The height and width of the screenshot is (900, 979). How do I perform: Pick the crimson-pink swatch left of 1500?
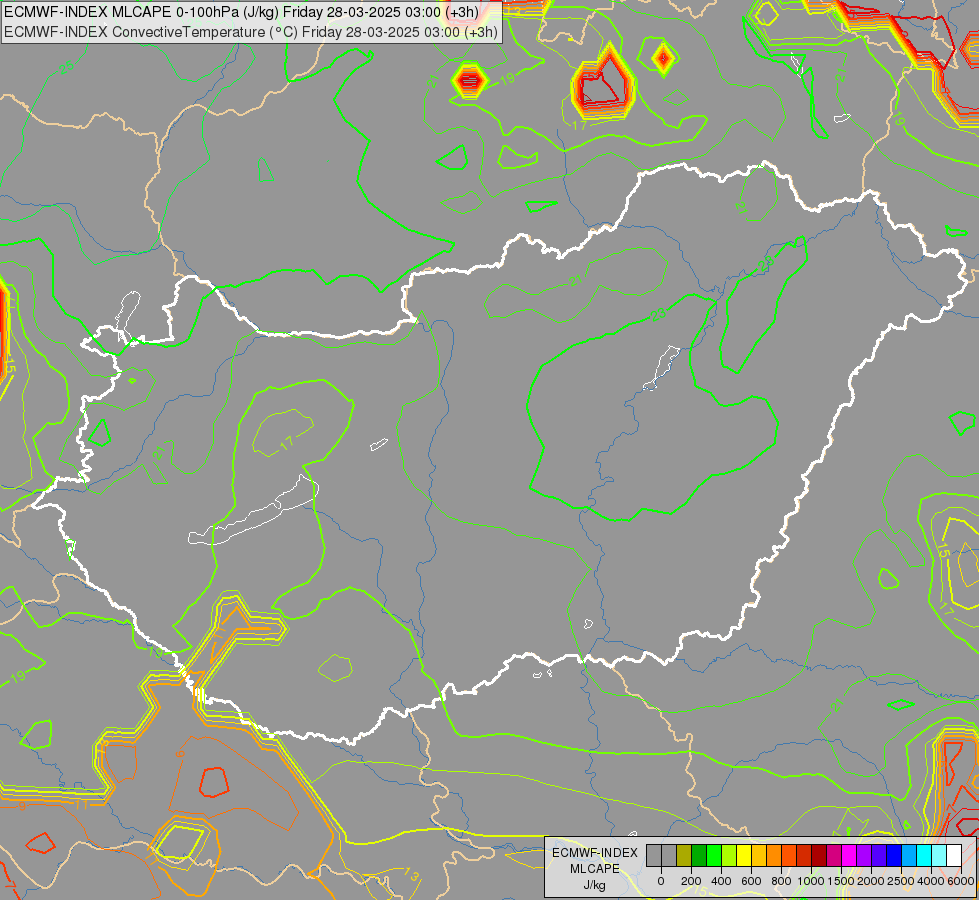point(835,855)
